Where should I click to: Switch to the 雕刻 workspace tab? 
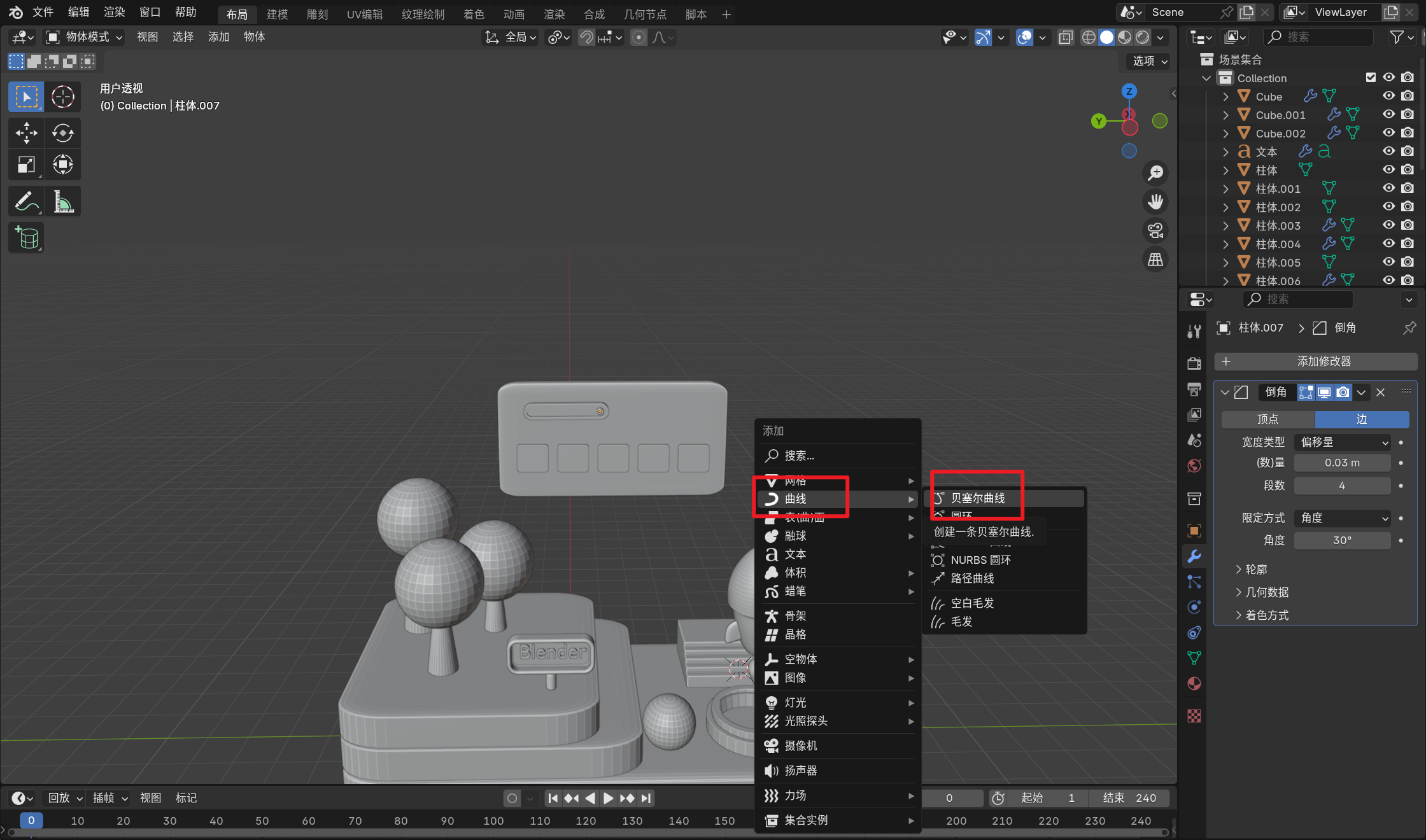(317, 14)
